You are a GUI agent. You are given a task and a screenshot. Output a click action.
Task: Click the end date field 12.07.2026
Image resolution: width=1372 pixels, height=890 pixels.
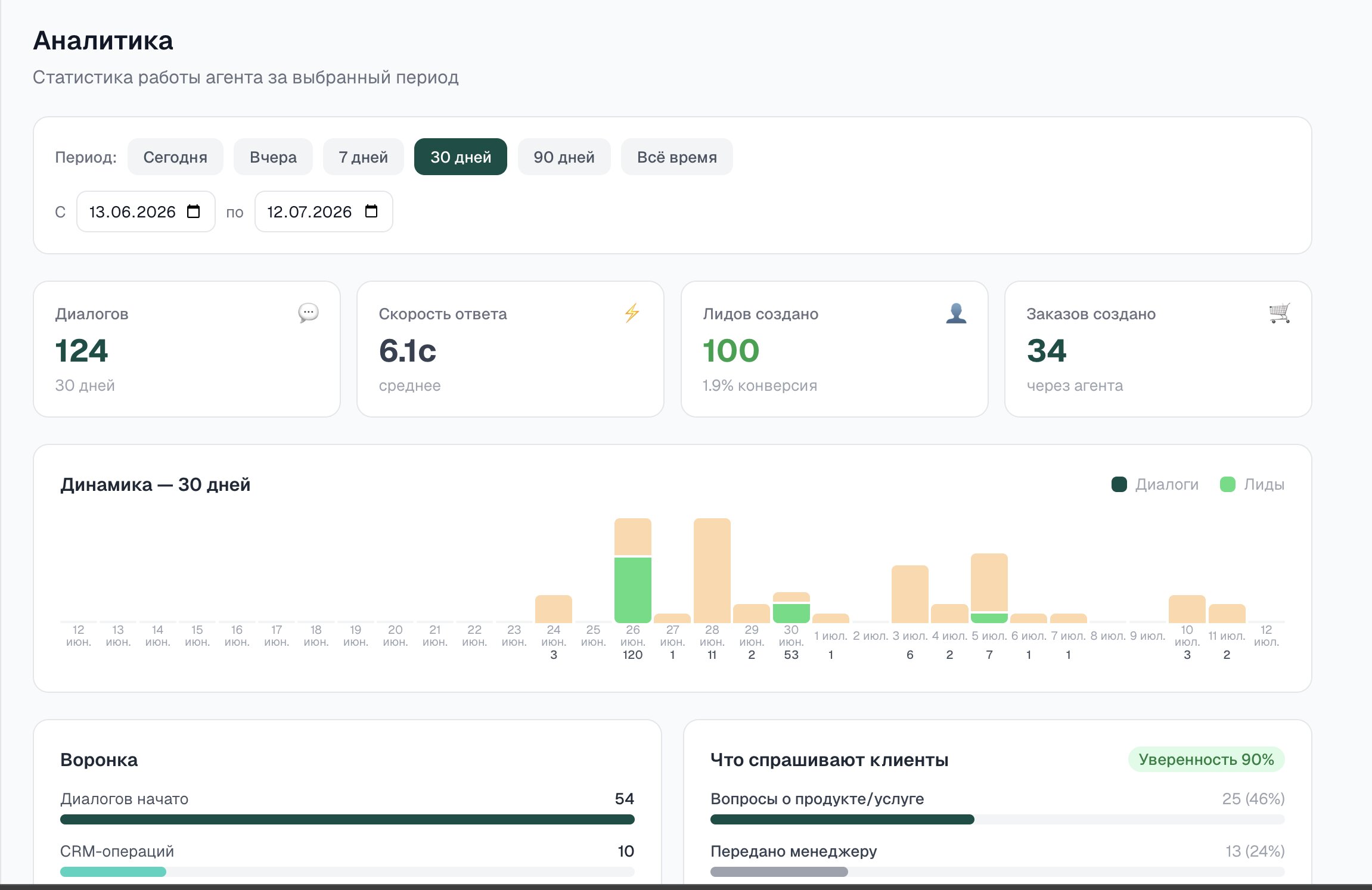324,211
